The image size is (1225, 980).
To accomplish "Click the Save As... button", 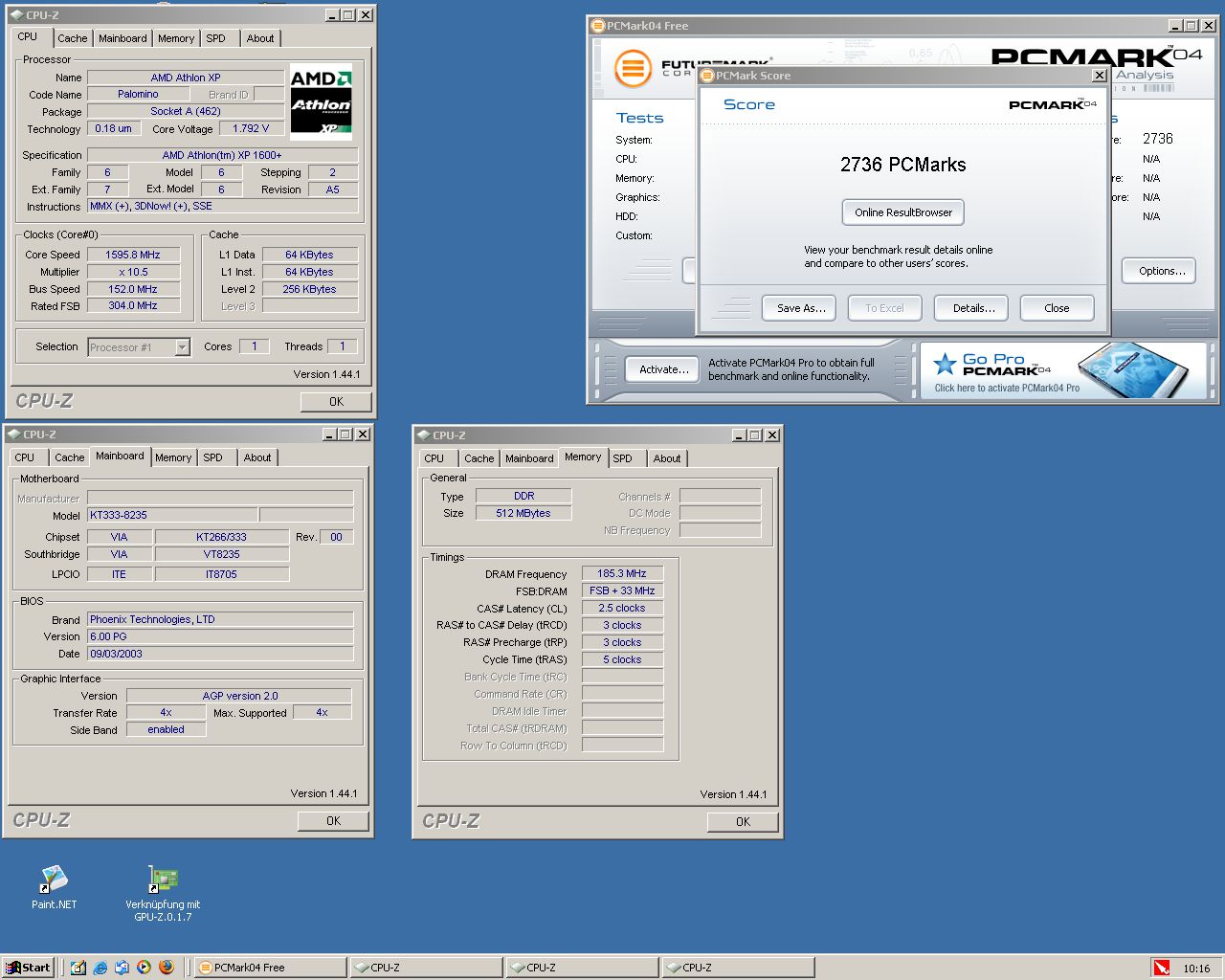I will pyautogui.click(x=800, y=308).
